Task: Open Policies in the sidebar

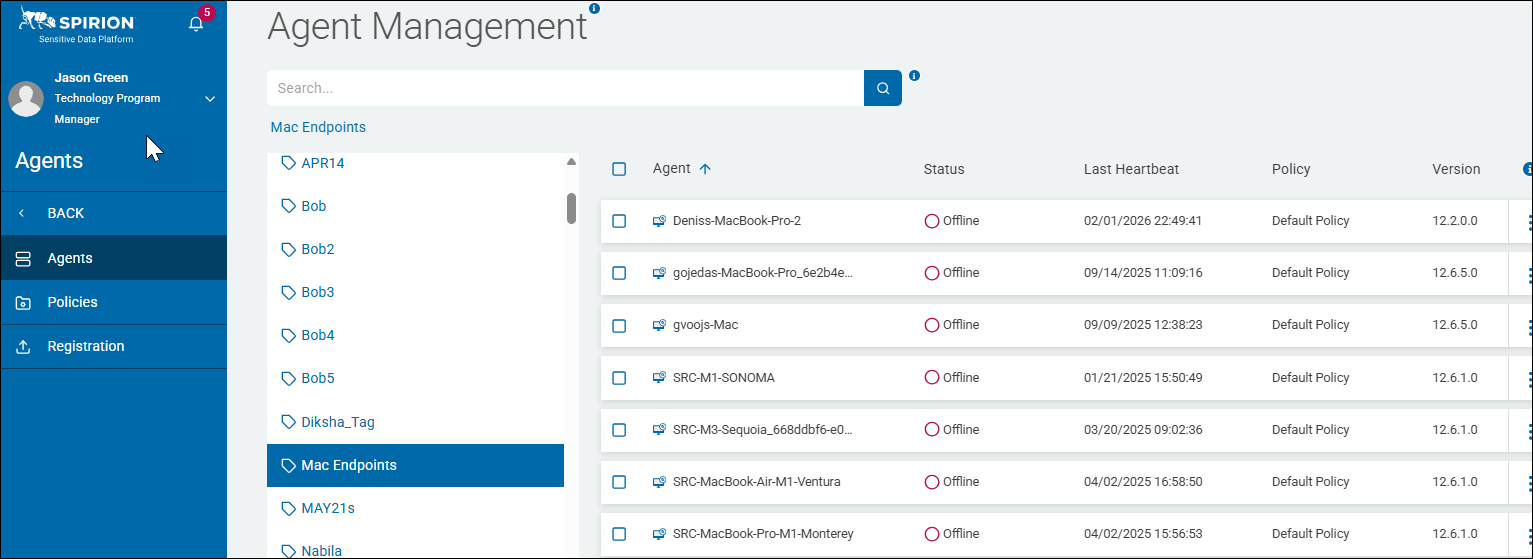Action: point(72,302)
